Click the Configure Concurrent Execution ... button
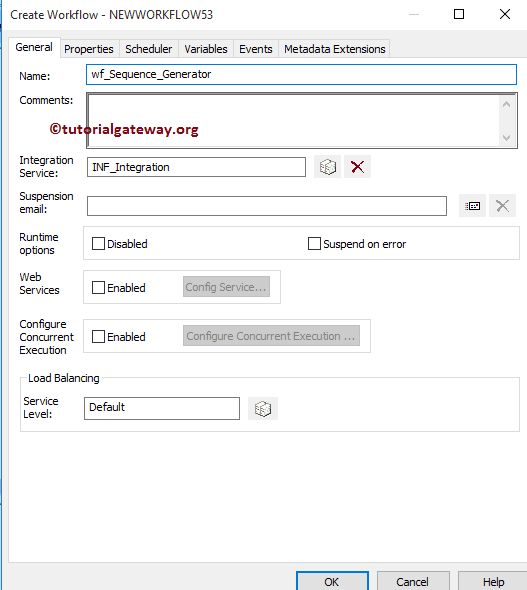Image resolution: width=527 pixels, height=590 pixels. (x=271, y=336)
